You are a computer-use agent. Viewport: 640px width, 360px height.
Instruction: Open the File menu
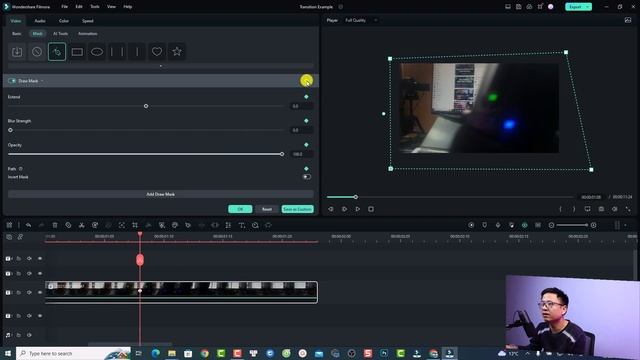[x=64, y=7]
